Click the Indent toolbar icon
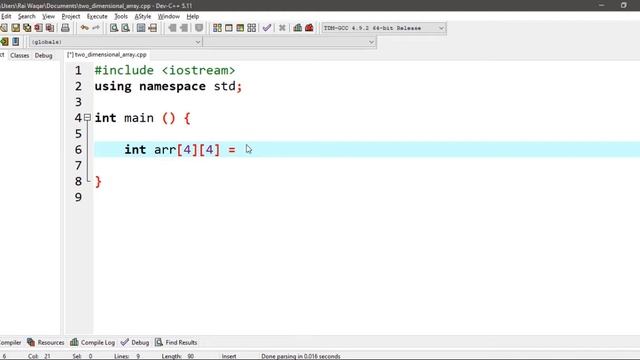 [173, 28]
